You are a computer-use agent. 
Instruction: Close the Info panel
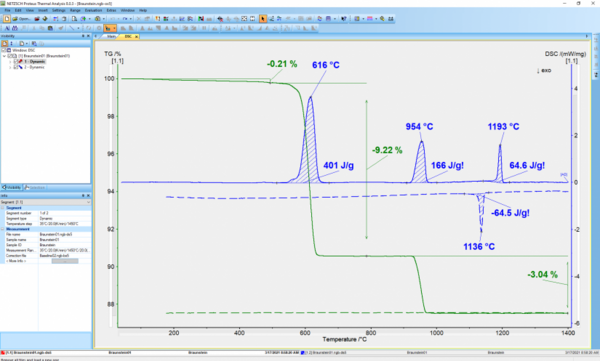coord(88,195)
